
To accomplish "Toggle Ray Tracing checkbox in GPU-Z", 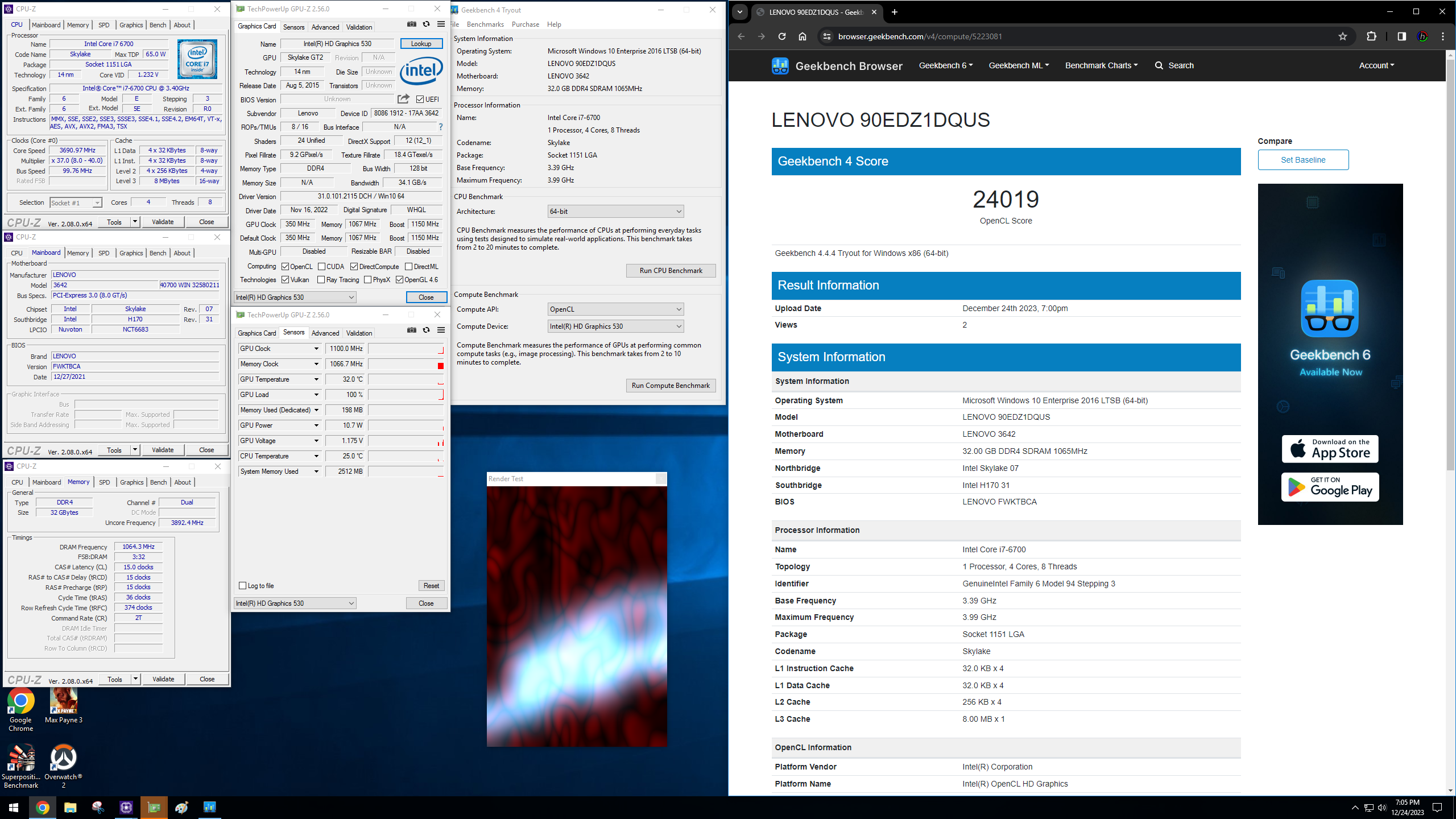I will pyautogui.click(x=321, y=280).
